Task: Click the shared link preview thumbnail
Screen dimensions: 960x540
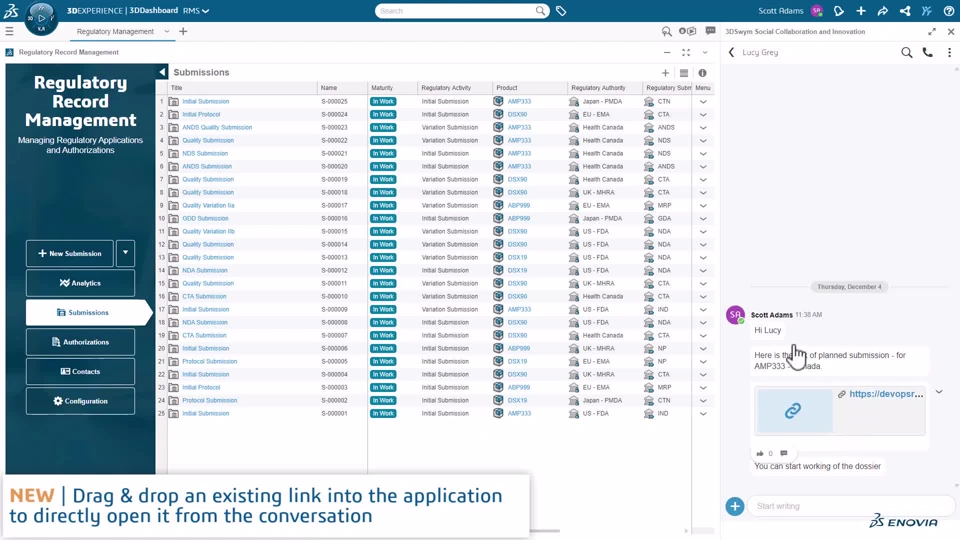Action: [x=794, y=411]
